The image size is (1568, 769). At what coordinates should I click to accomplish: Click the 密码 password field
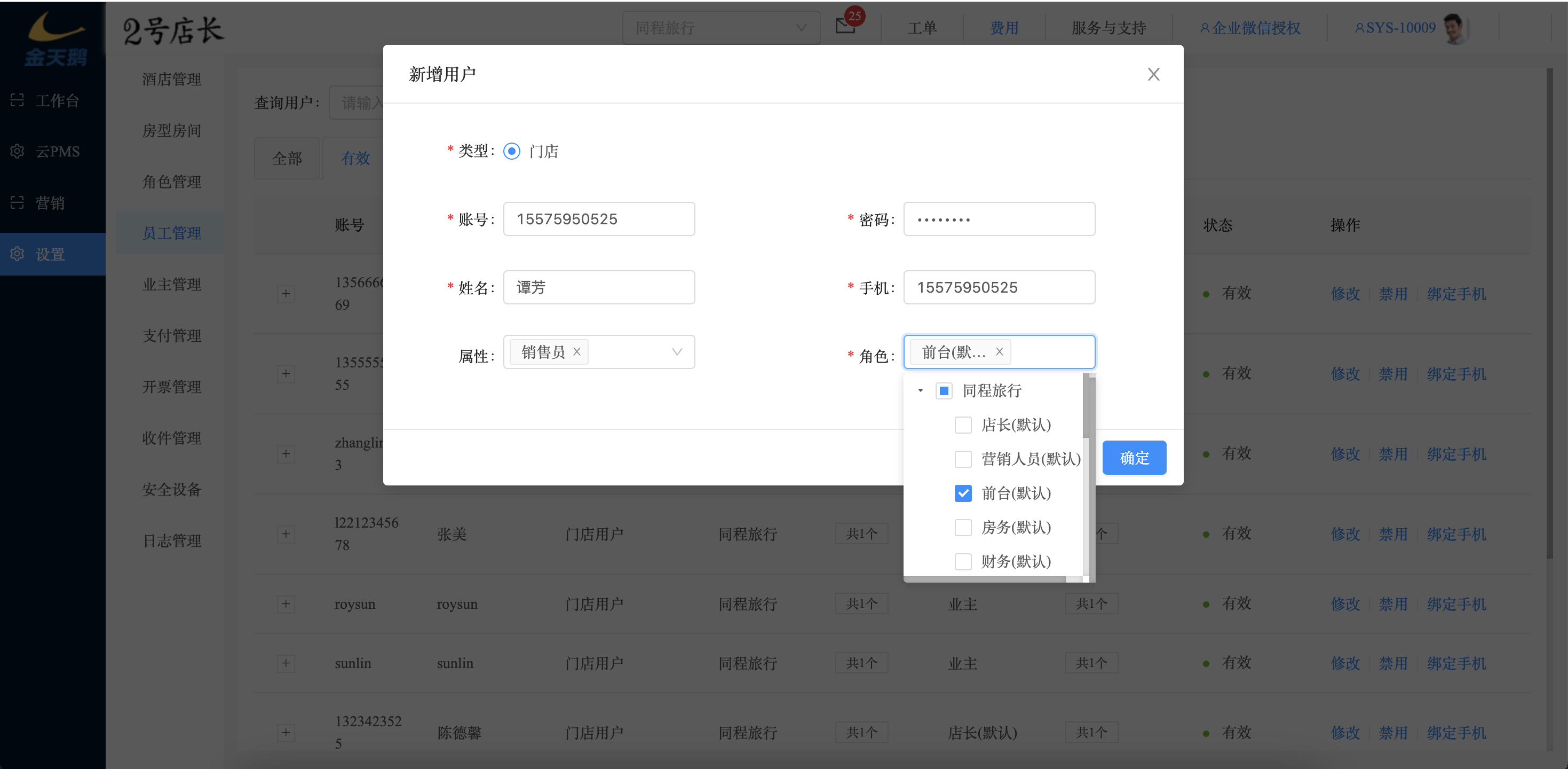(999, 219)
